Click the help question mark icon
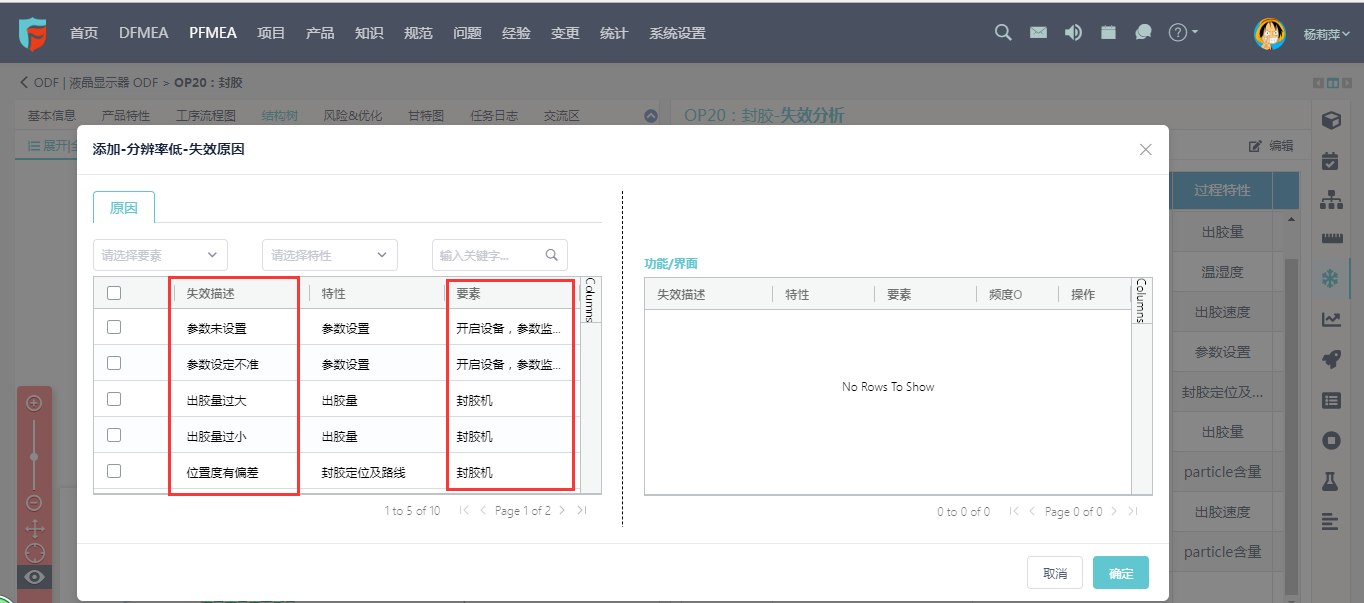The width and height of the screenshot is (1364, 603). 1178,32
